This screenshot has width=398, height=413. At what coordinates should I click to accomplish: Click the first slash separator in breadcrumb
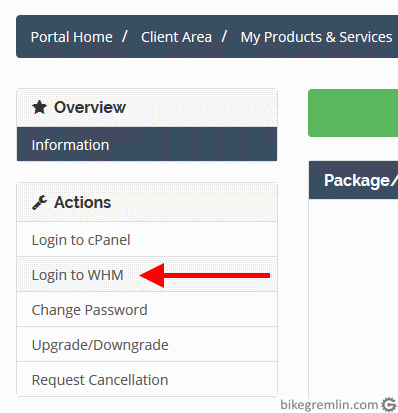coord(125,36)
